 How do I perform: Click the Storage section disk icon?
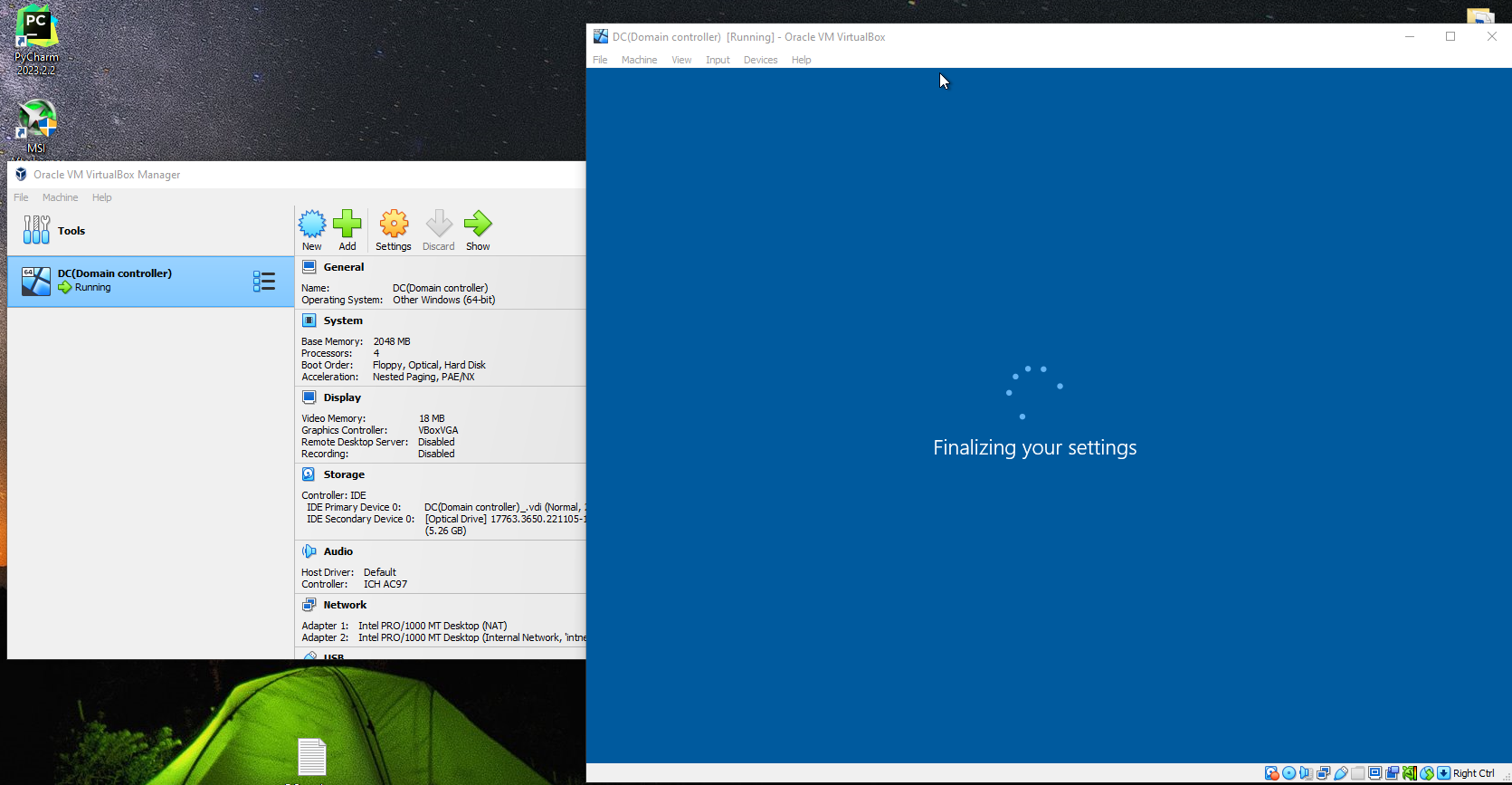309,474
